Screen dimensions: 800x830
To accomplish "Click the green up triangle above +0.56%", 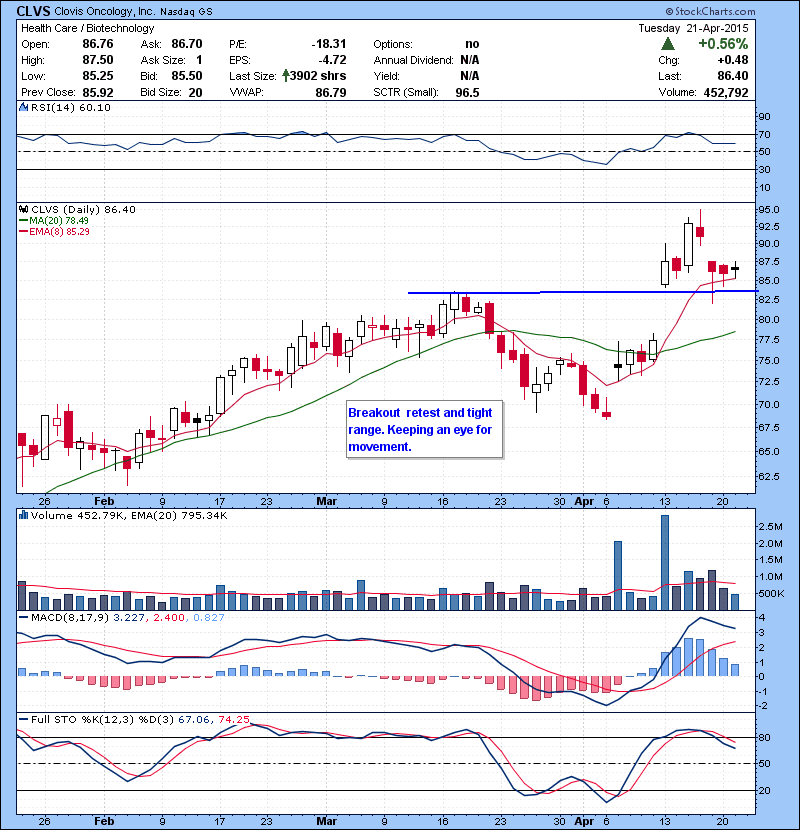I will click(x=668, y=43).
